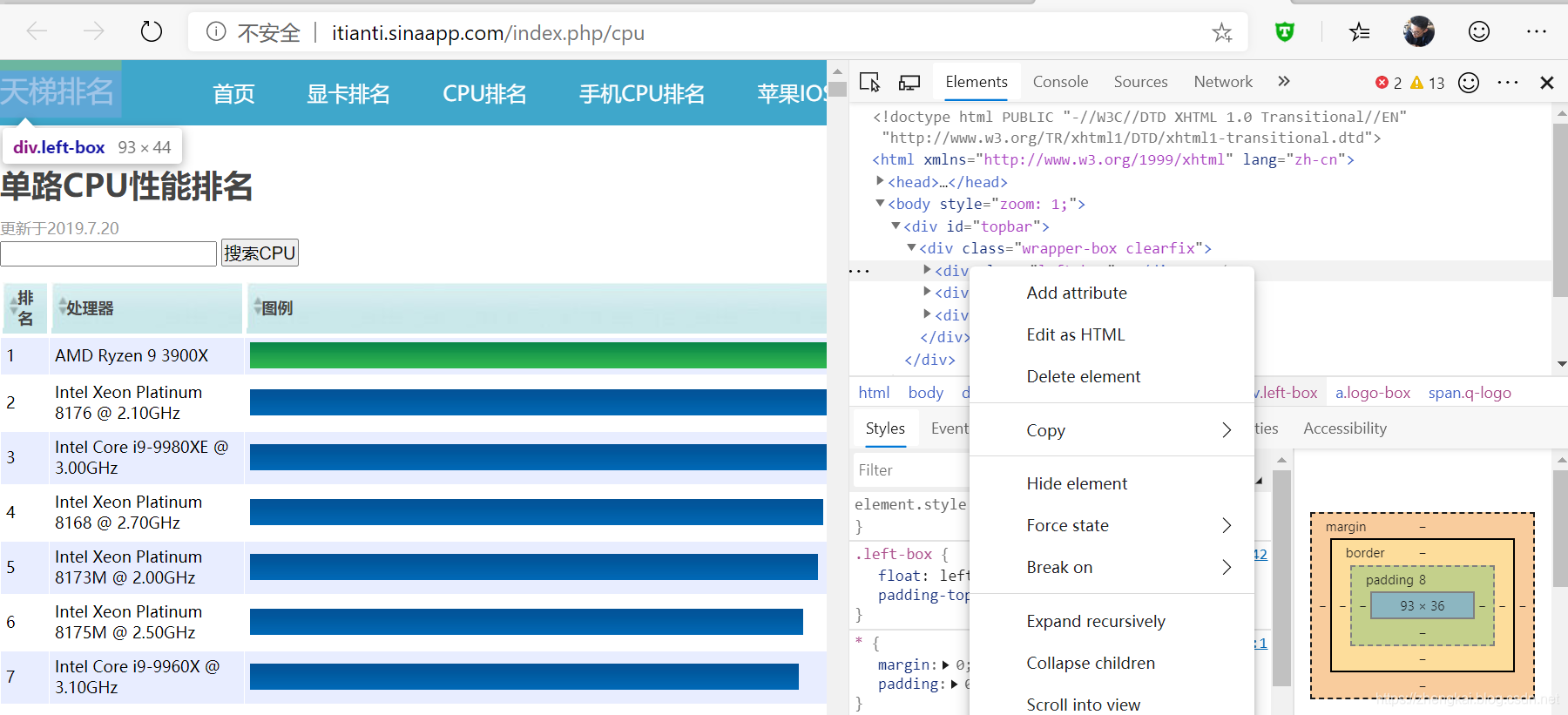Click the red errors count indicator
The image size is (1568, 715).
(1389, 83)
